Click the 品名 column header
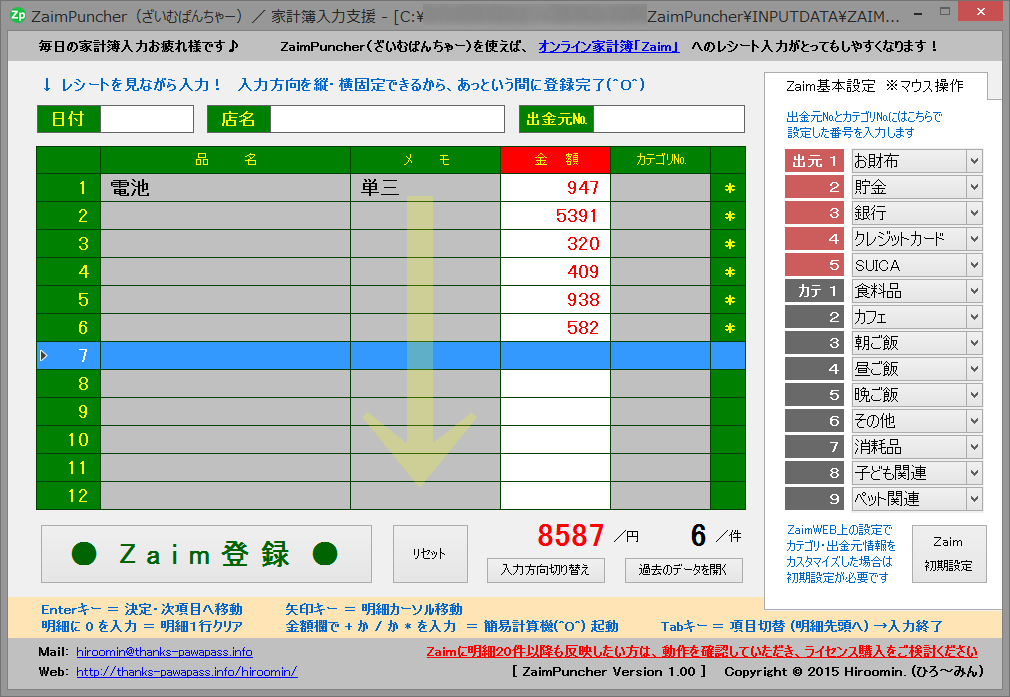The width and height of the screenshot is (1010, 697). point(225,160)
